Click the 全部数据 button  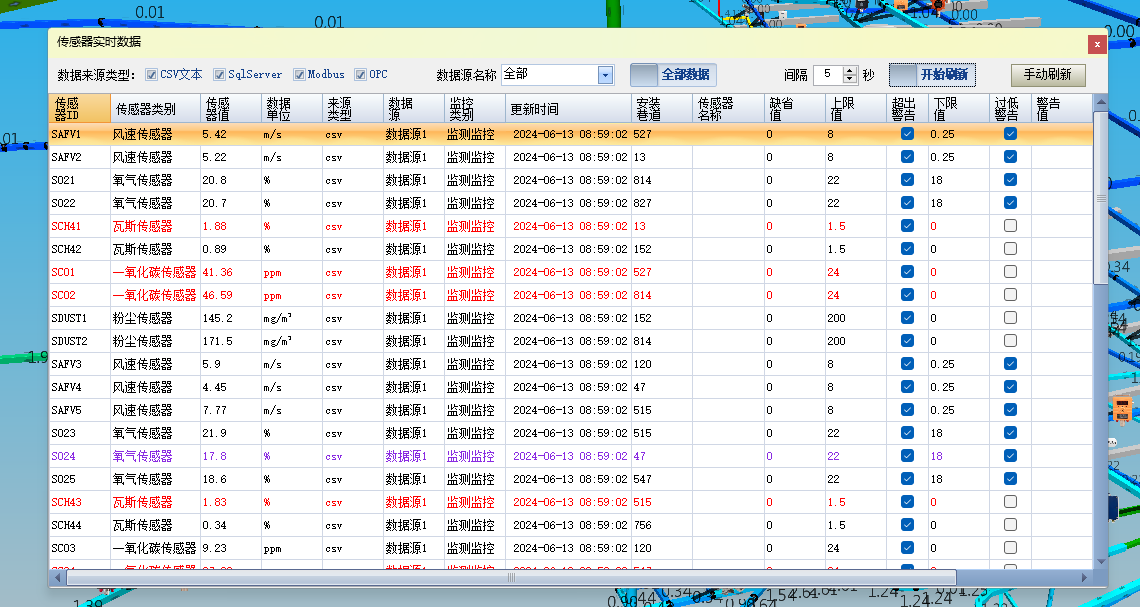[673, 75]
